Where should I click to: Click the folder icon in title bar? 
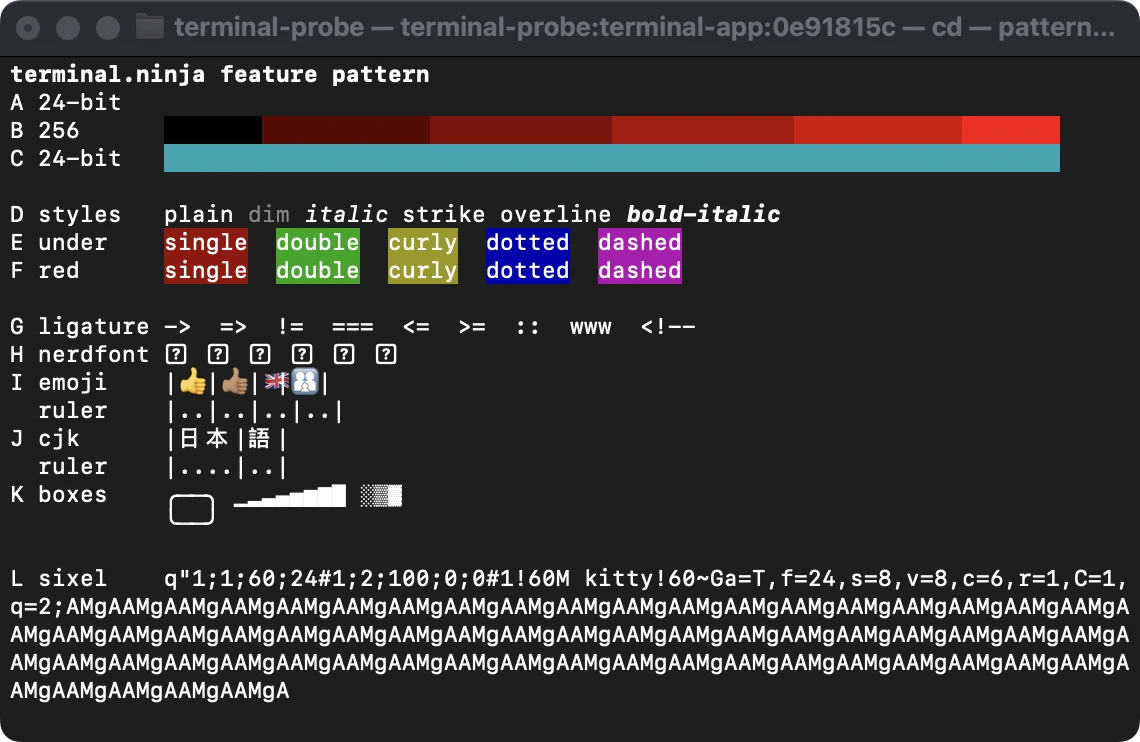point(150,28)
